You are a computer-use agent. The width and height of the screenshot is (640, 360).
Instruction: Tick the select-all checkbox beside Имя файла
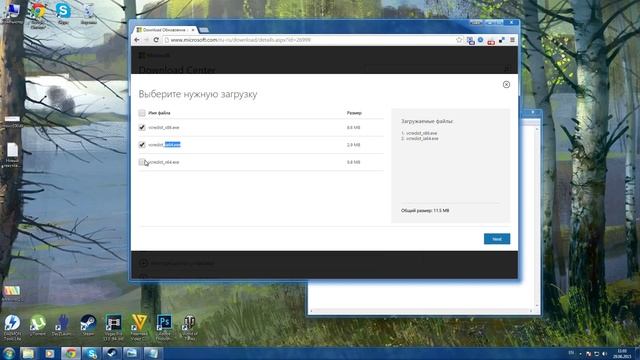(x=142, y=113)
